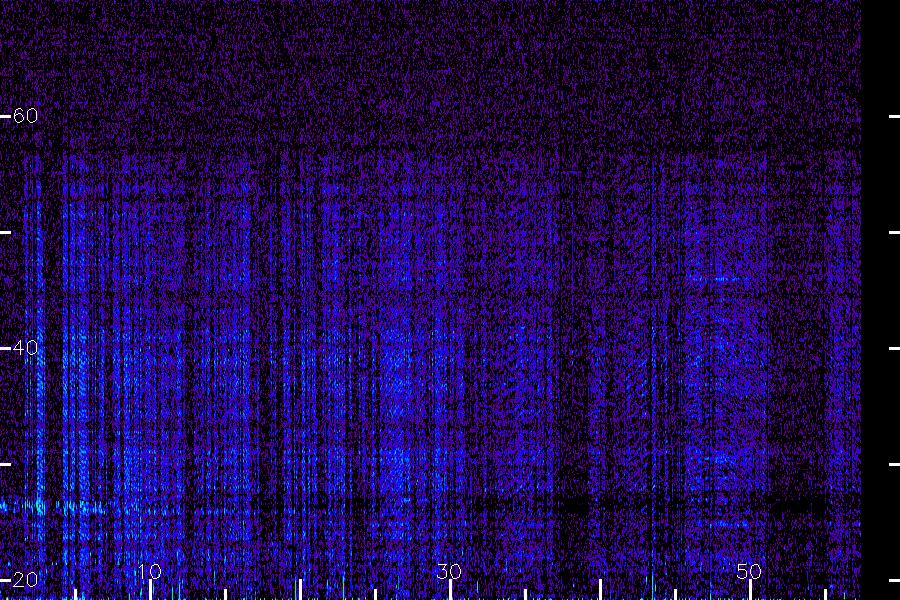Select the 10 label on the time axis
This screenshot has width=900, height=600.
coord(150,571)
